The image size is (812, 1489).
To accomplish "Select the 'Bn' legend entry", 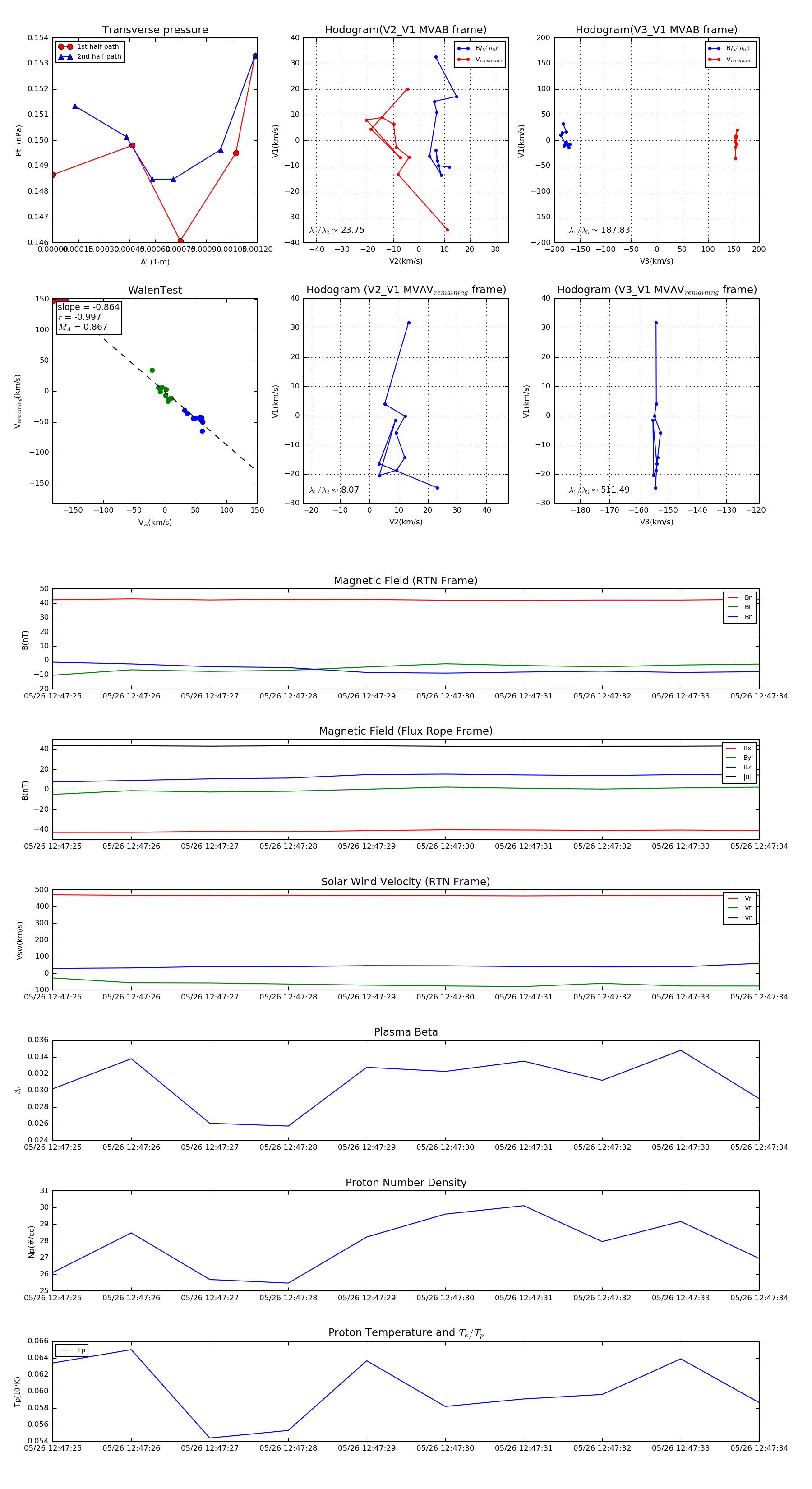I will tap(740, 617).
